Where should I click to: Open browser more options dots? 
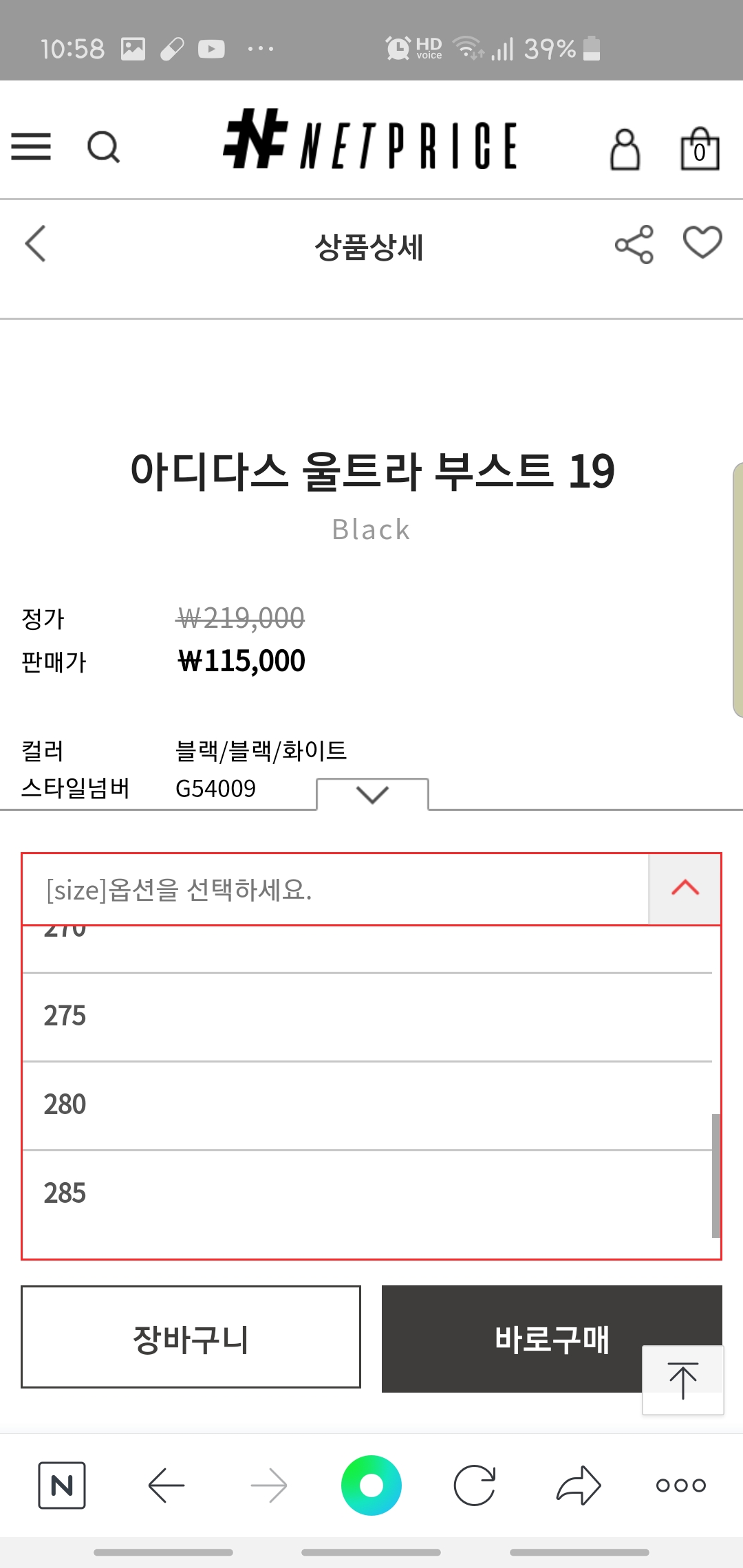[681, 1485]
